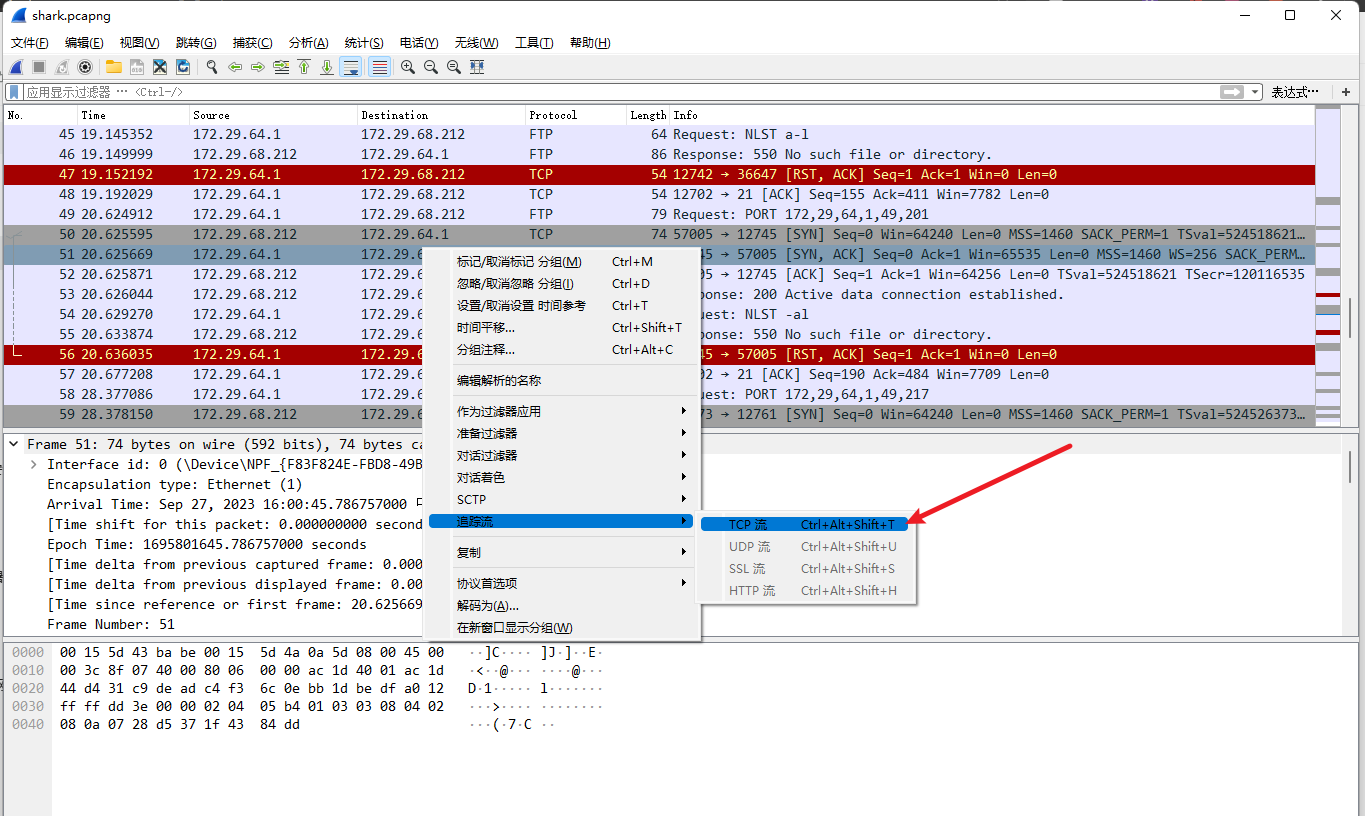Reload the capture file from the toolbar
The width and height of the screenshot is (1365, 816).
click(x=183, y=67)
